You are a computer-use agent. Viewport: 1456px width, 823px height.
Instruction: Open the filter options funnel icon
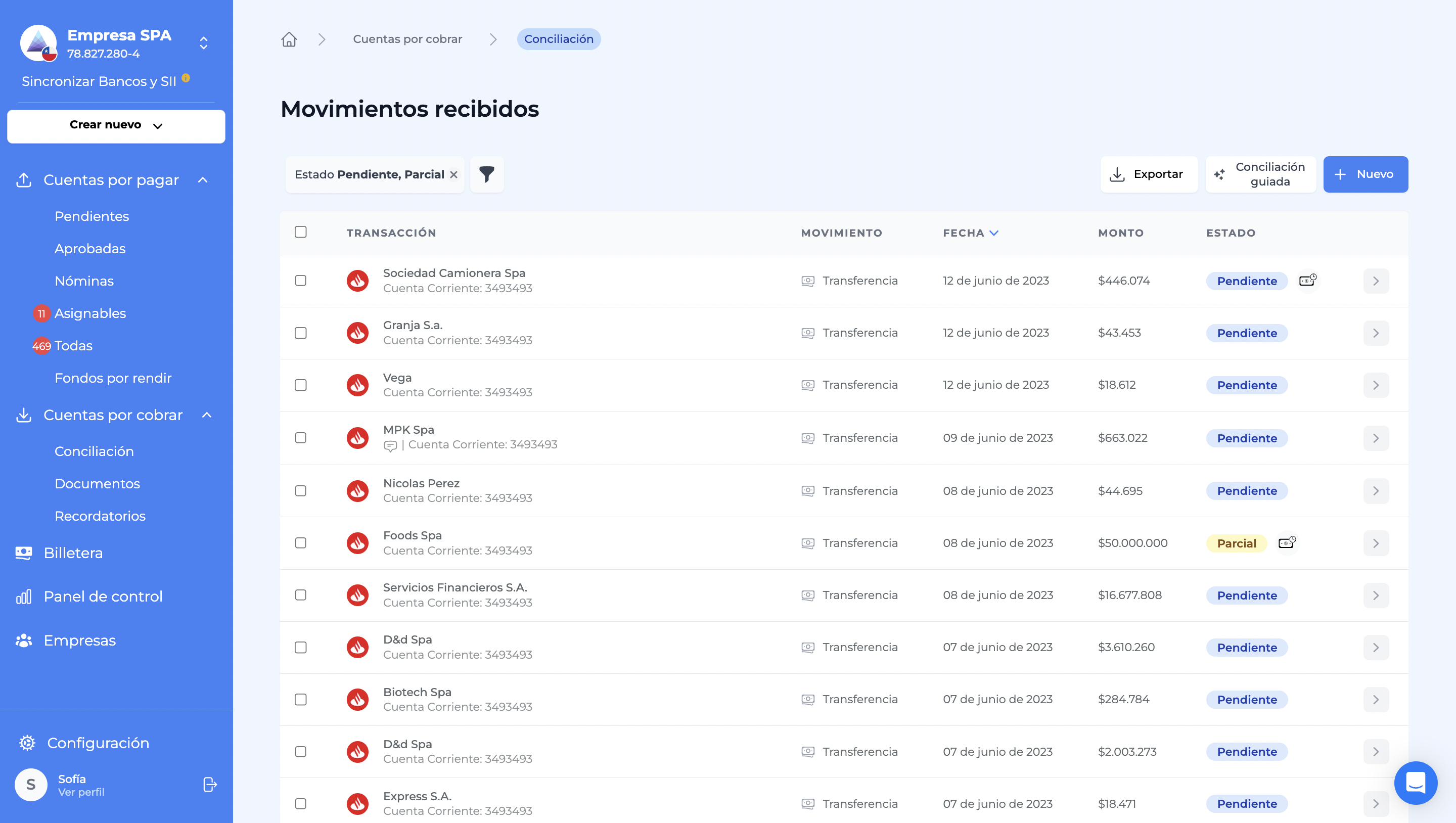(x=487, y=174)
